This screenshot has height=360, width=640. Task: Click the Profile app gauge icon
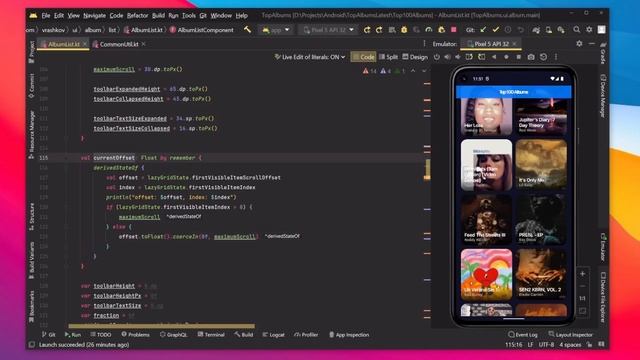point(429,30)
